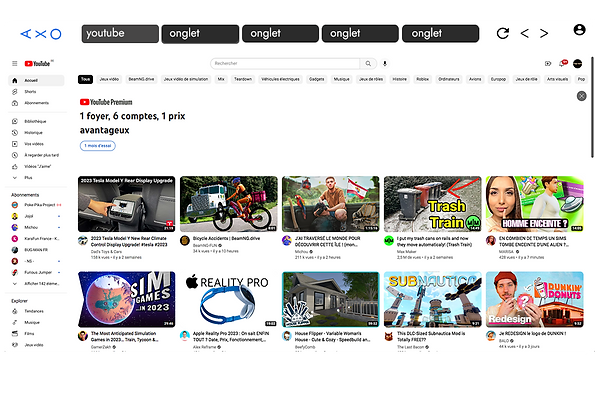Select the Arts visuels filter chip
Screen dimensions: 600x396
click(557, 79)
